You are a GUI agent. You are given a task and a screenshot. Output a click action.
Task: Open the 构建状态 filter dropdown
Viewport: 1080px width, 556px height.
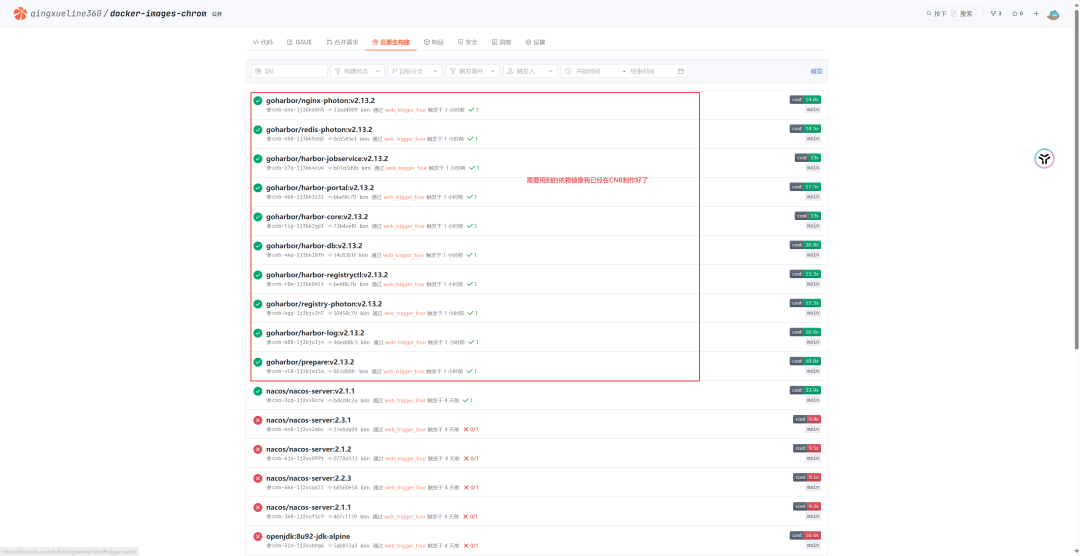[357, 71]
